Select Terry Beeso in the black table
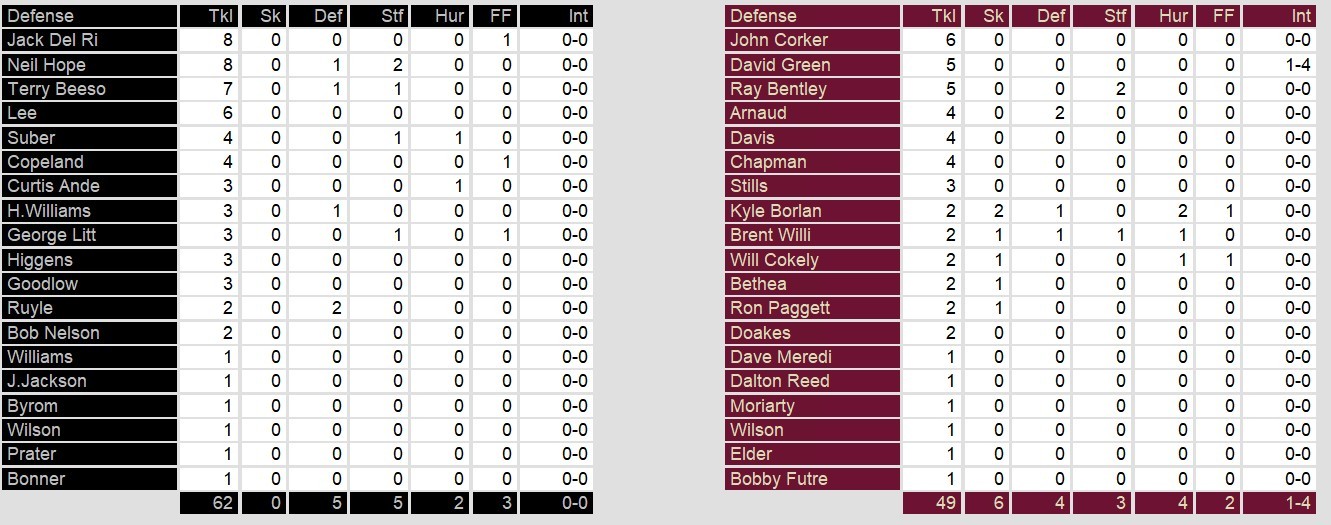This screenshot has width=1331, height=525. point(56,89)
